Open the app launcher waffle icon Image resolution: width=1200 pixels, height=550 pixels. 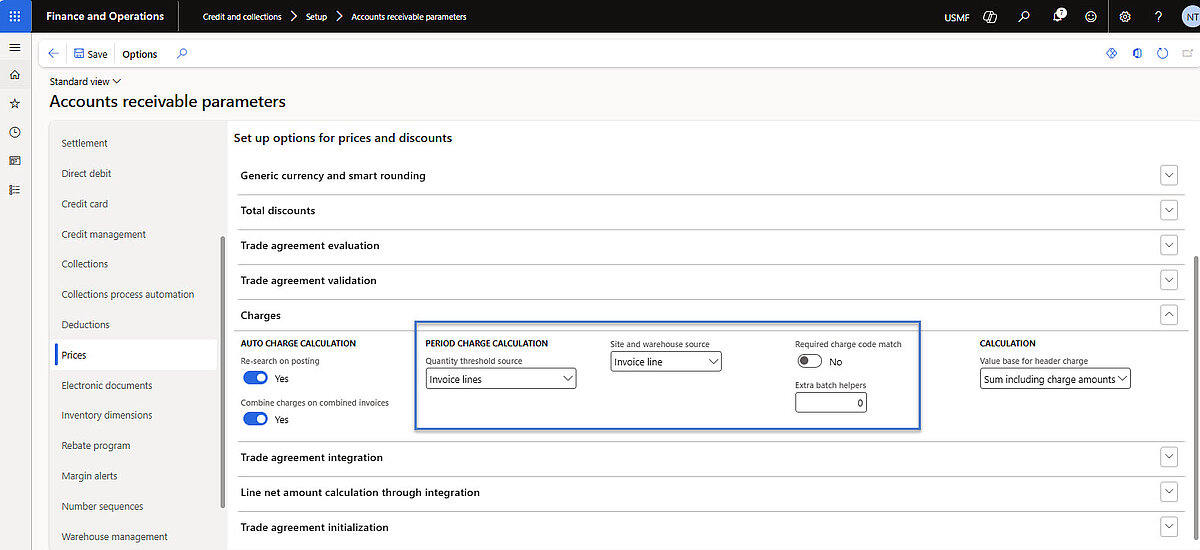(14, 16)
